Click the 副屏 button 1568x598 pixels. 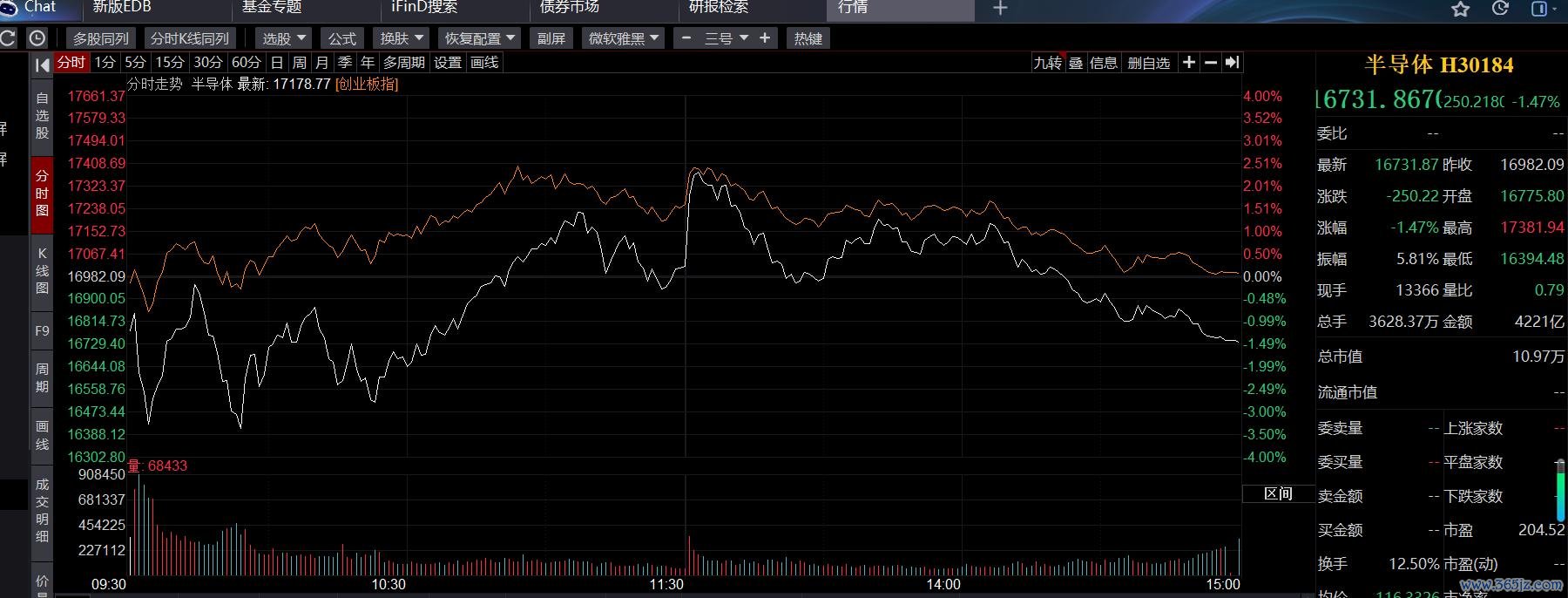pos(551,38)
